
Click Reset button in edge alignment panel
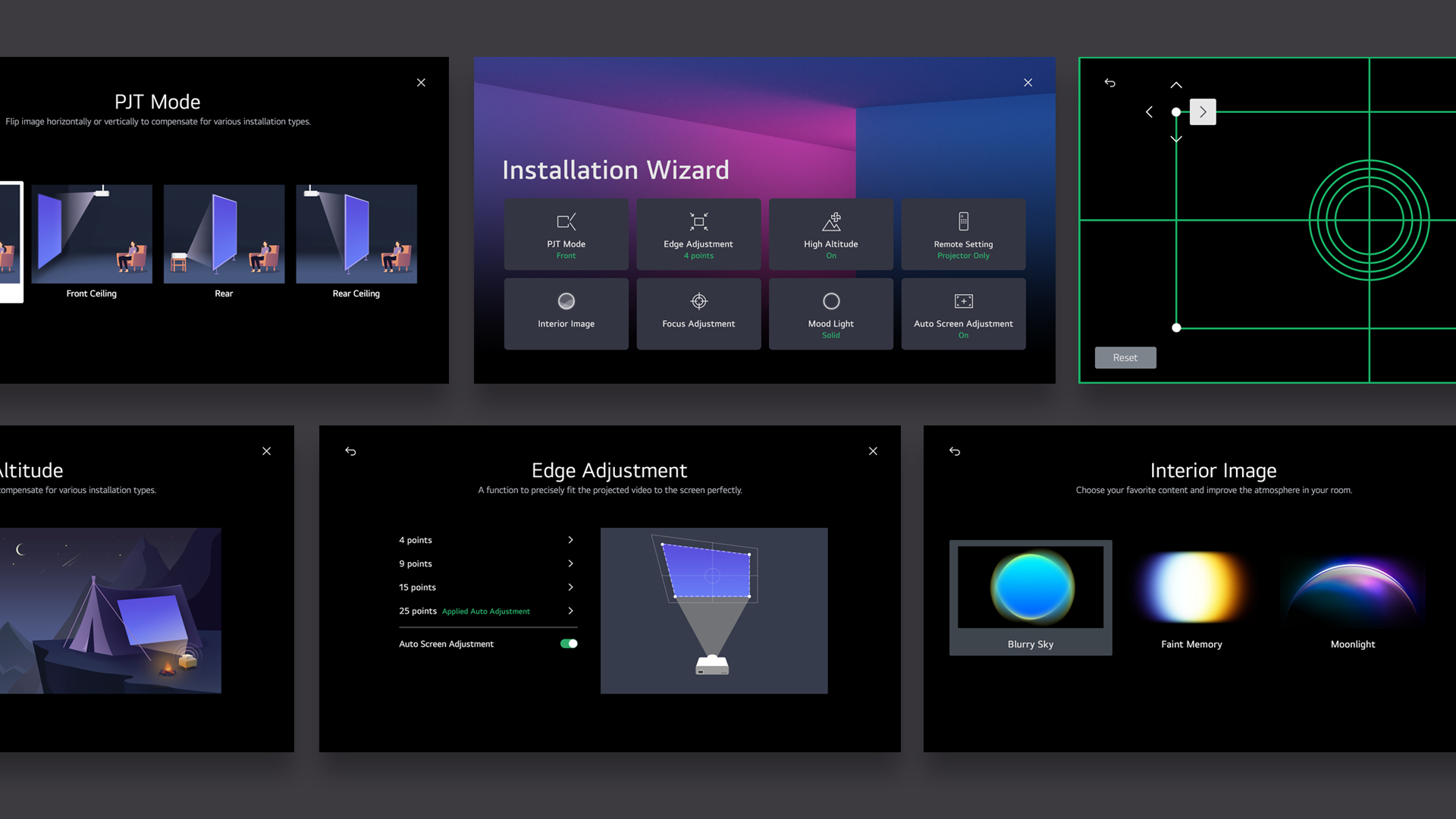tap(1126, 357)
